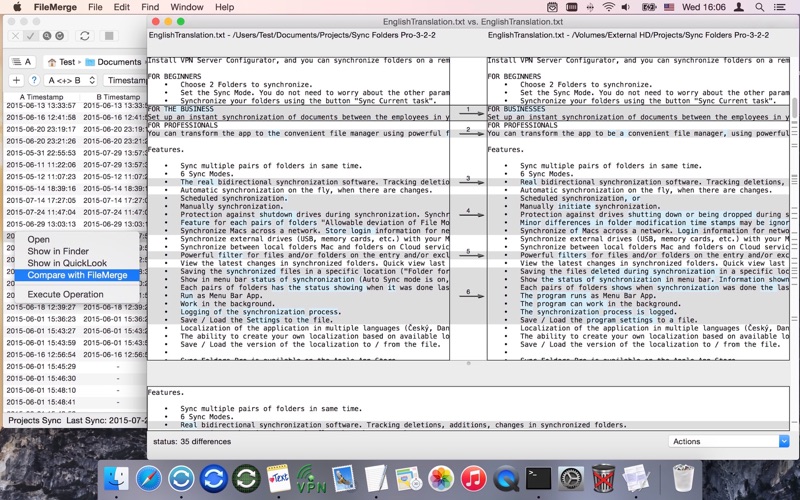Open VPN app from the Dock
The width and height of the screenshot is (800, 500).
311,479
